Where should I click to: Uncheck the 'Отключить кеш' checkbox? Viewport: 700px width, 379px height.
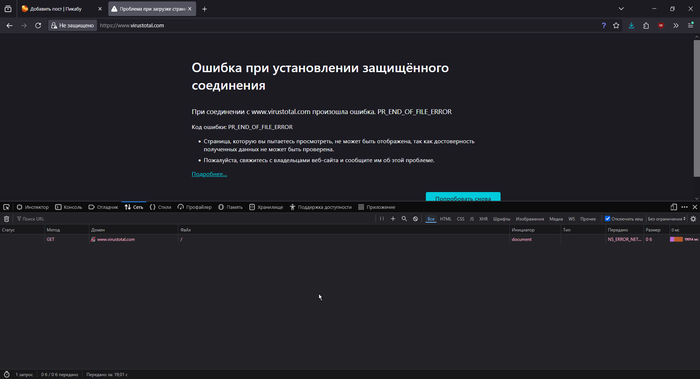[x=607, y=219]
